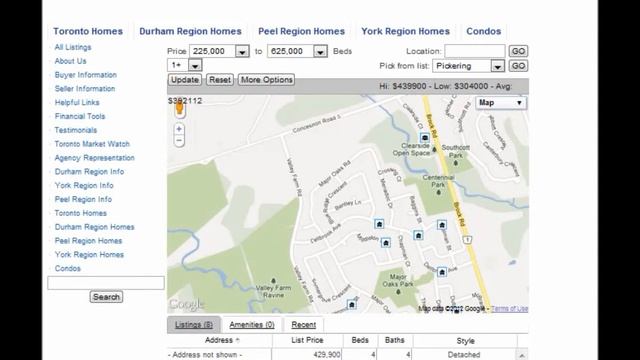Open All Listings sidebar link
640x360 pixels.
pos(73,47)
